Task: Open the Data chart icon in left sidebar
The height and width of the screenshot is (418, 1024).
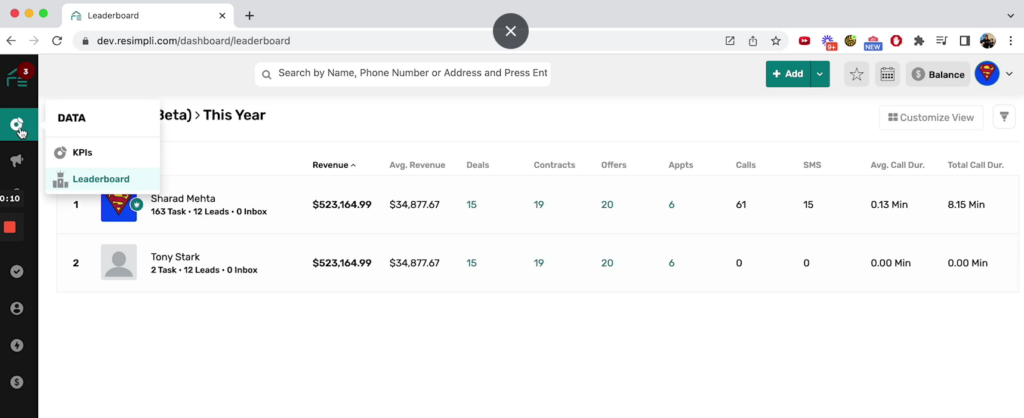Action: tap(17, 125)
